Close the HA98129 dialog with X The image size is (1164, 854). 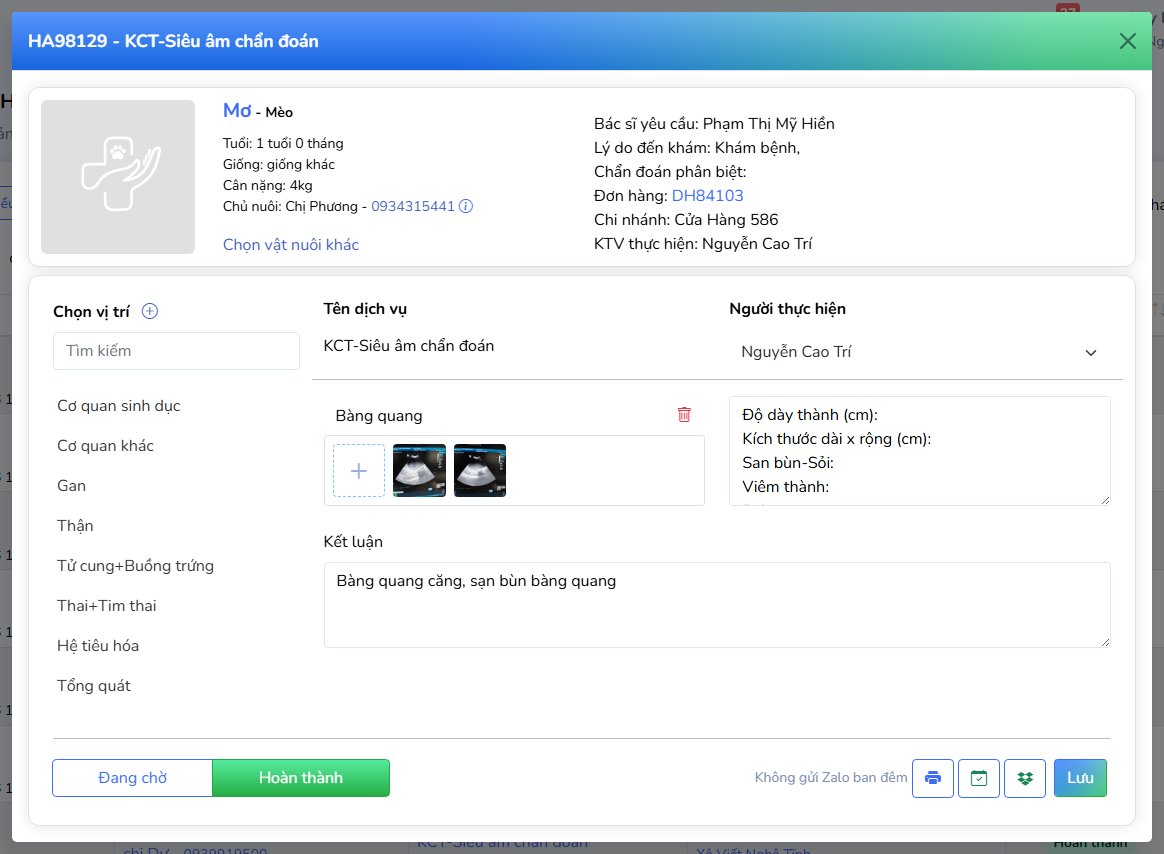(1128, 41)
